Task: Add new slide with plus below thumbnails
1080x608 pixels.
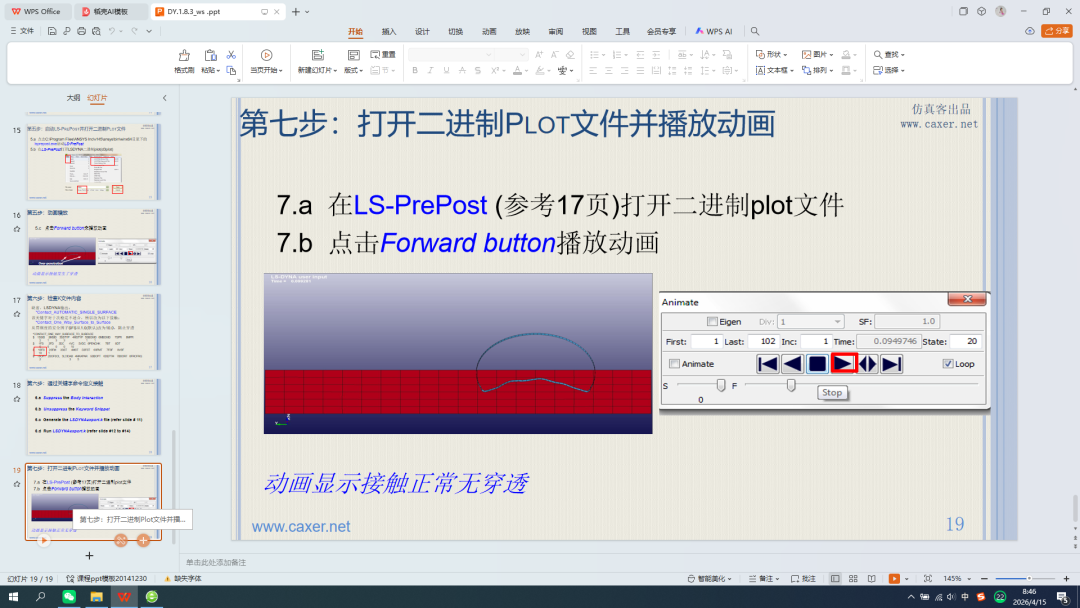Action: 89,556
